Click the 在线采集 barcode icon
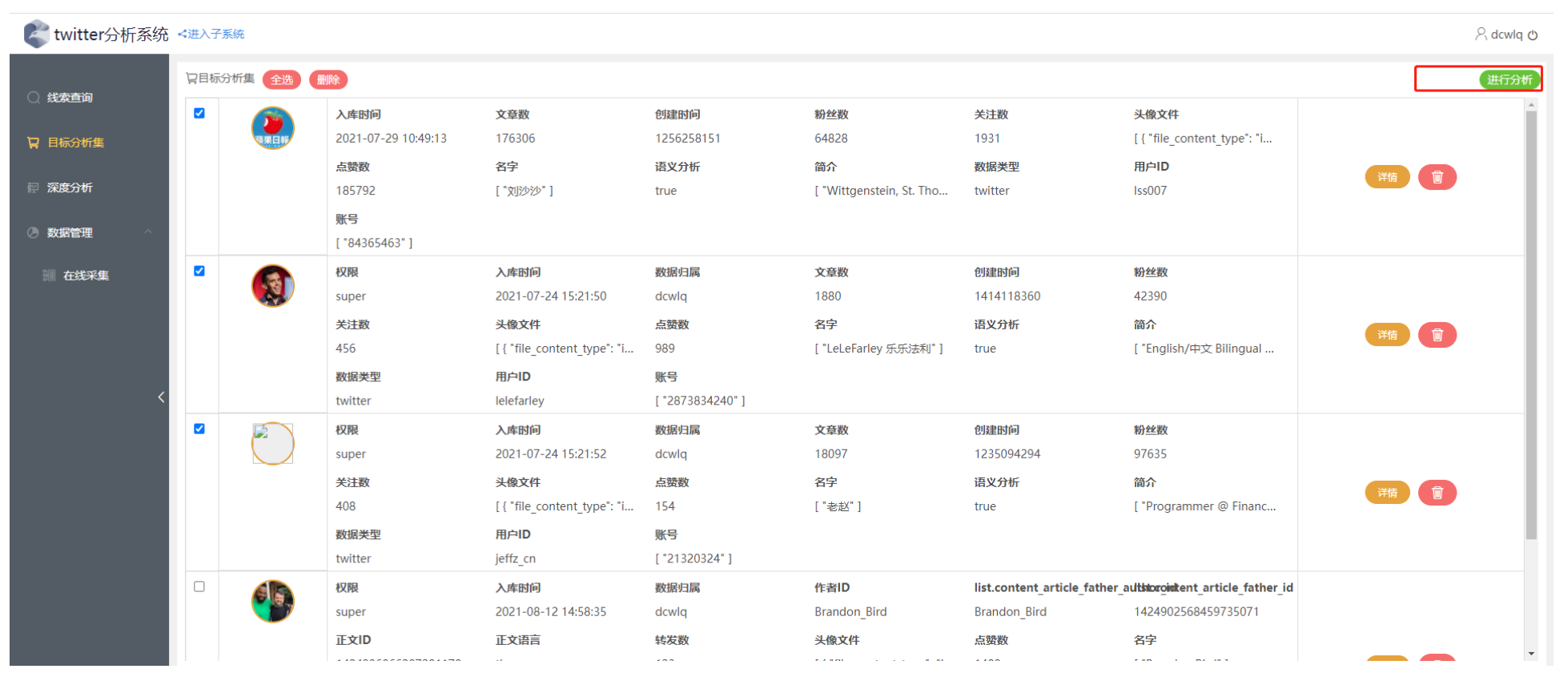Viewport: 1568px width, 681px height. tap(50, 276)
